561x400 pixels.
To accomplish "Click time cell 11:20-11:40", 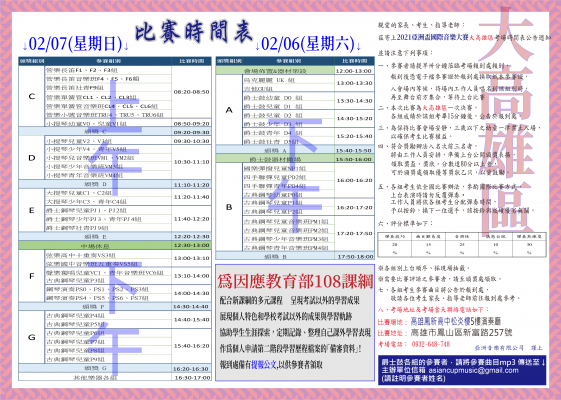I will coord(191,197).
